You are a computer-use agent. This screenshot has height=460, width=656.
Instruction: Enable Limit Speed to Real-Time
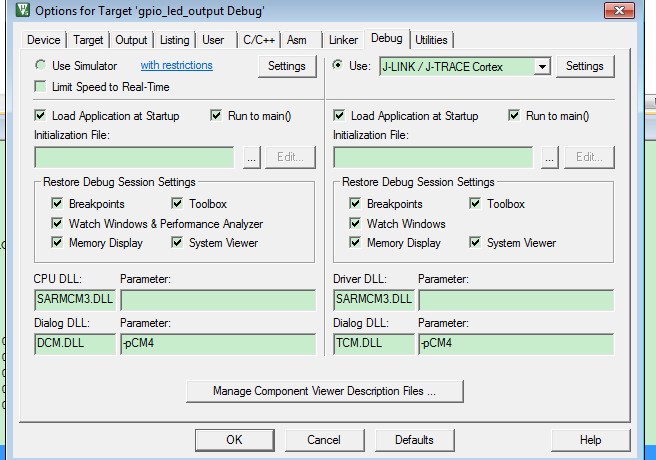[41, 87]
